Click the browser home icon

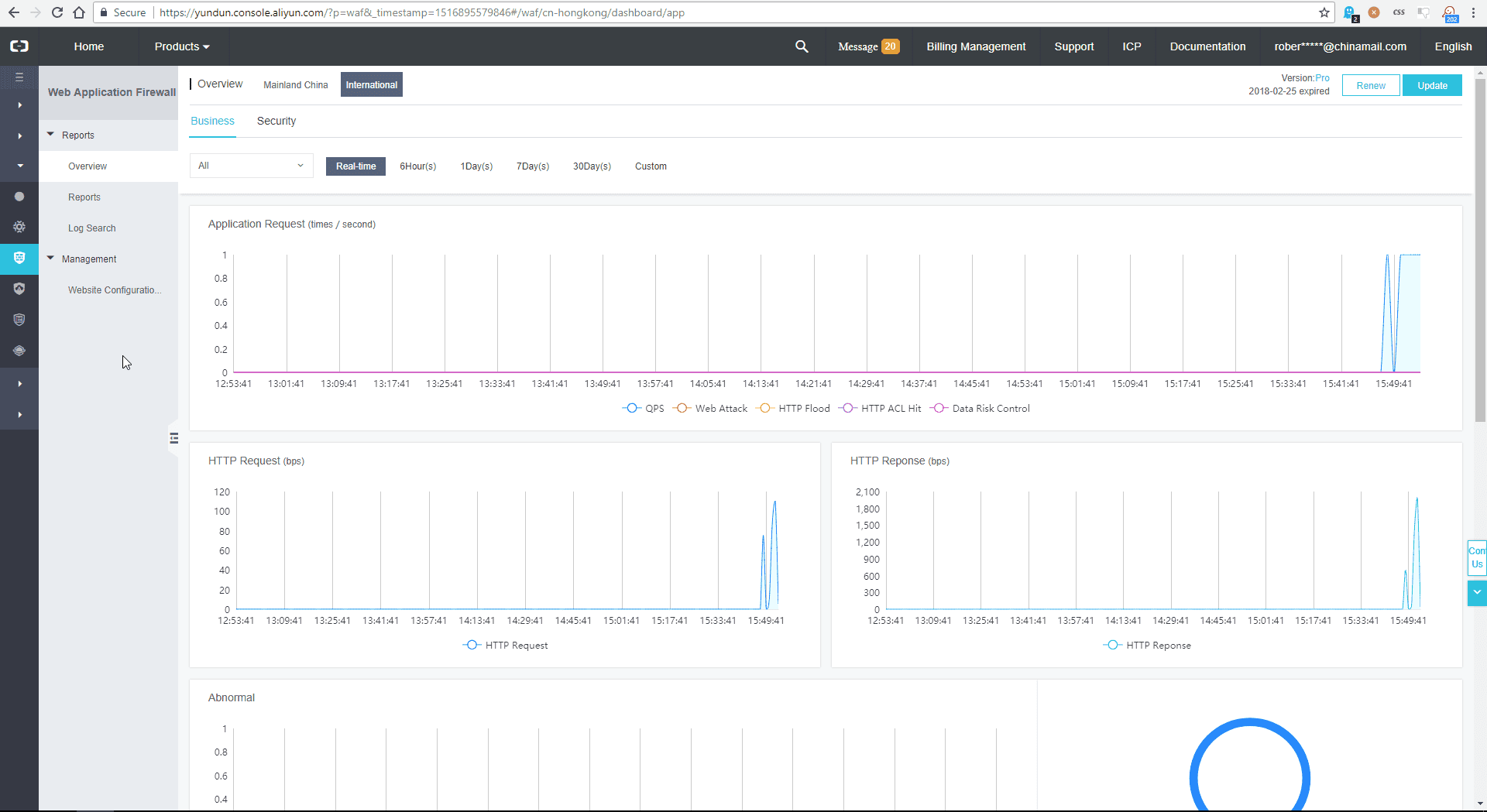coord(79,12)
